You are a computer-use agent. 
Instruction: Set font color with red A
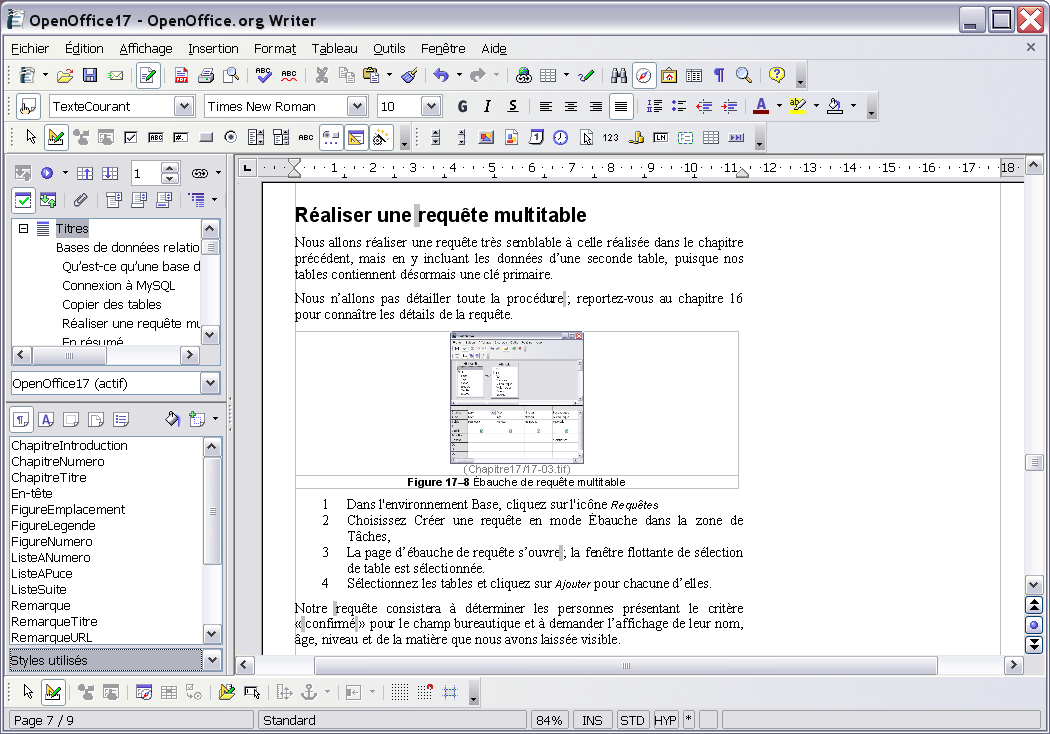pyautogui.click(x=761, y=106)
